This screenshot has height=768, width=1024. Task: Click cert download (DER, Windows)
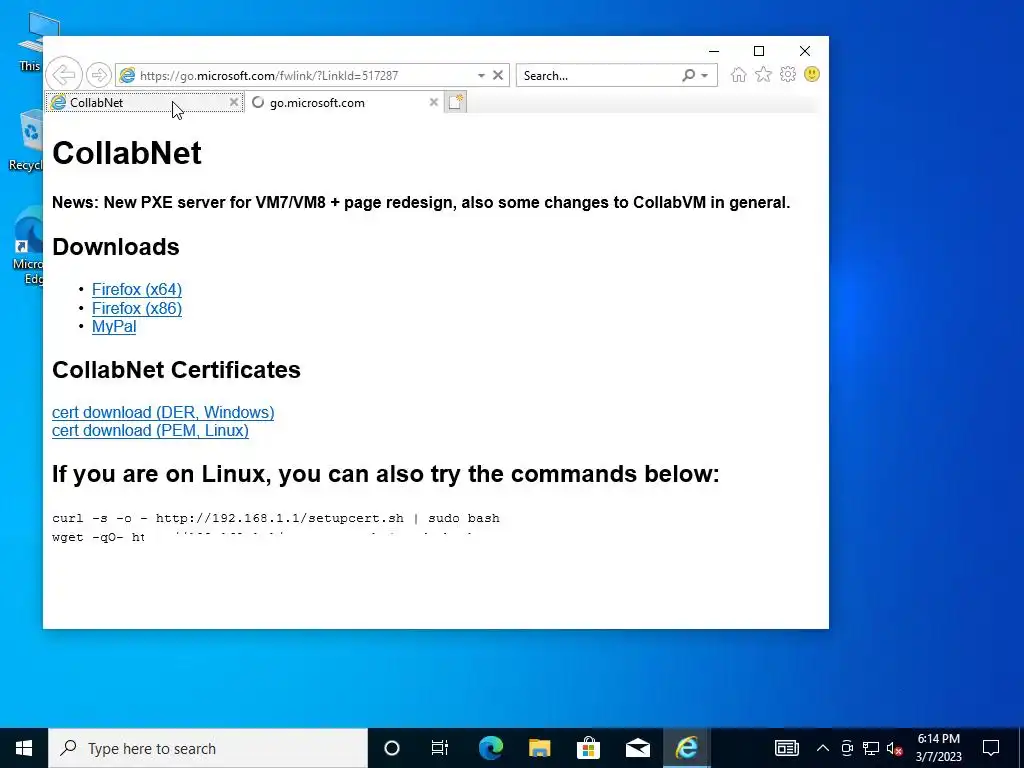coord(163,412)
